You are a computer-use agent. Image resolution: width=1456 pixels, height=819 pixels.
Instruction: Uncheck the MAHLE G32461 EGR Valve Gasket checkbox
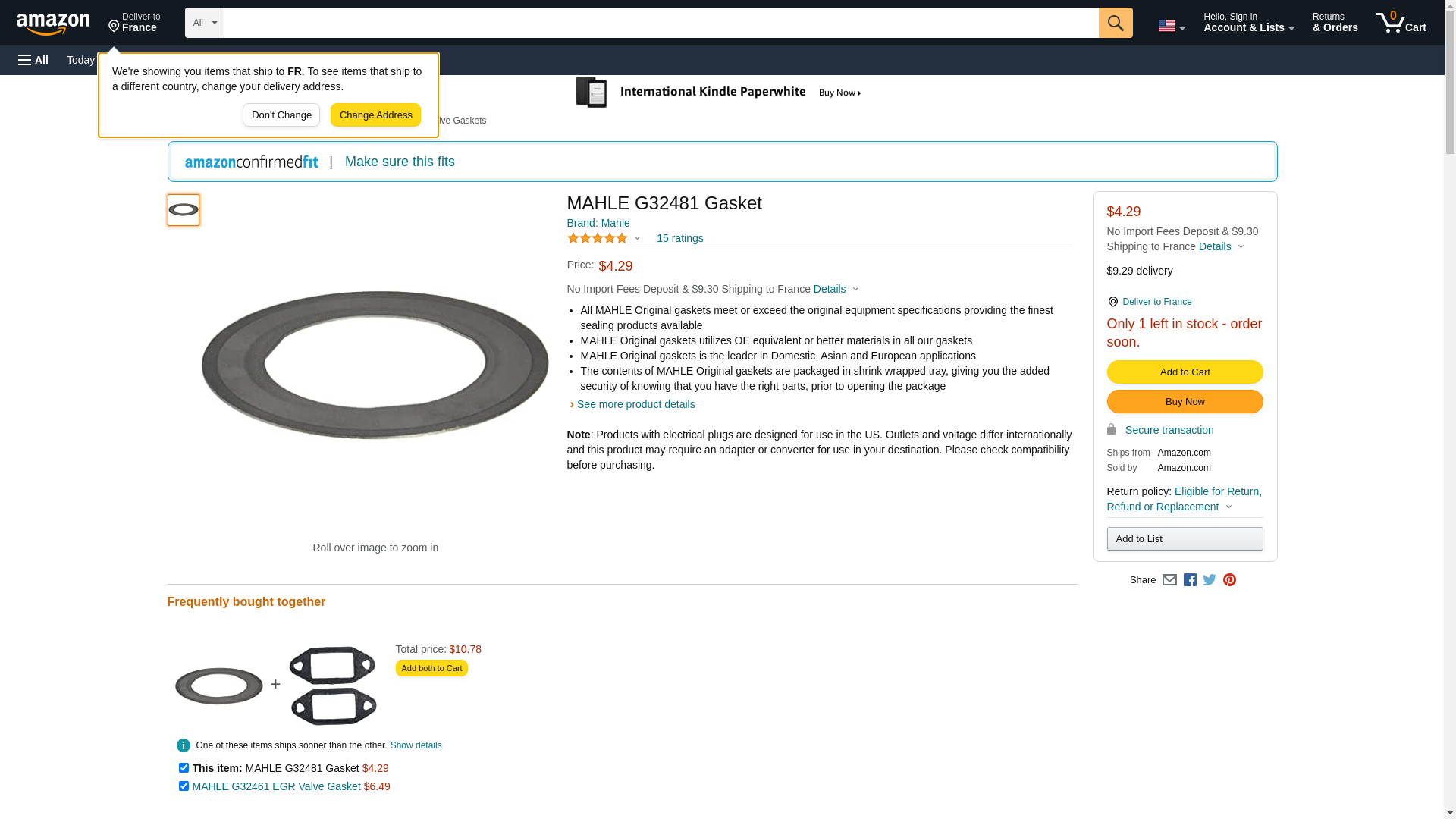click(184, 786)
